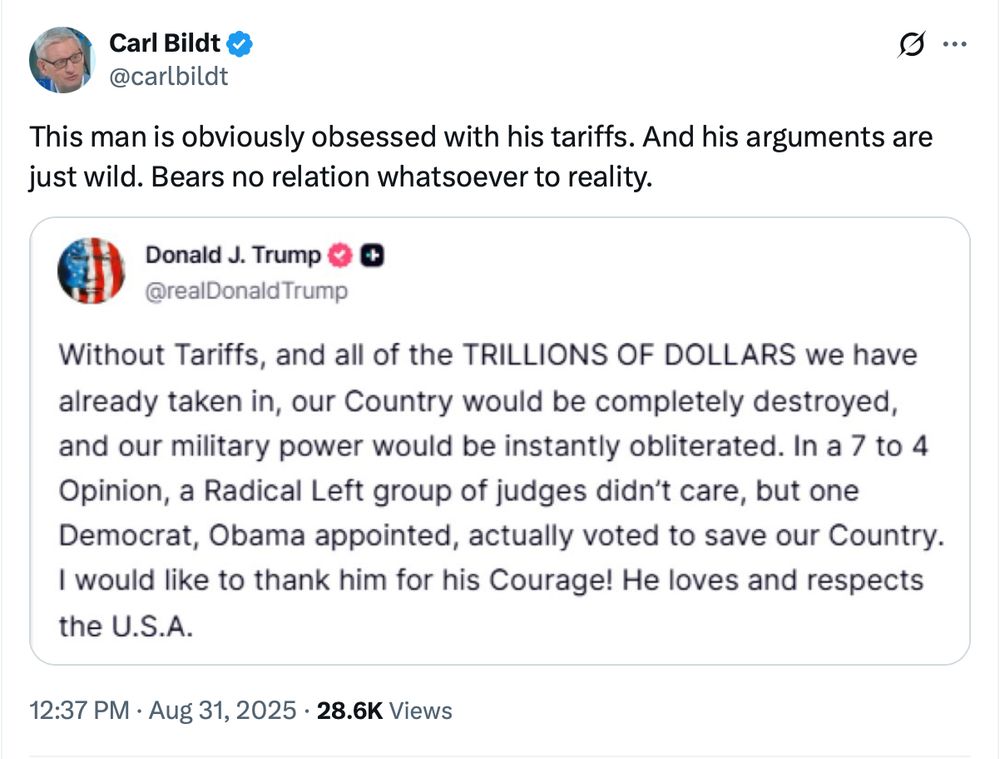The image size is (1000, 759).
Task: Click "the U.S.A." last line of quote
Action: pyautogui.click(x=126, y=626)
